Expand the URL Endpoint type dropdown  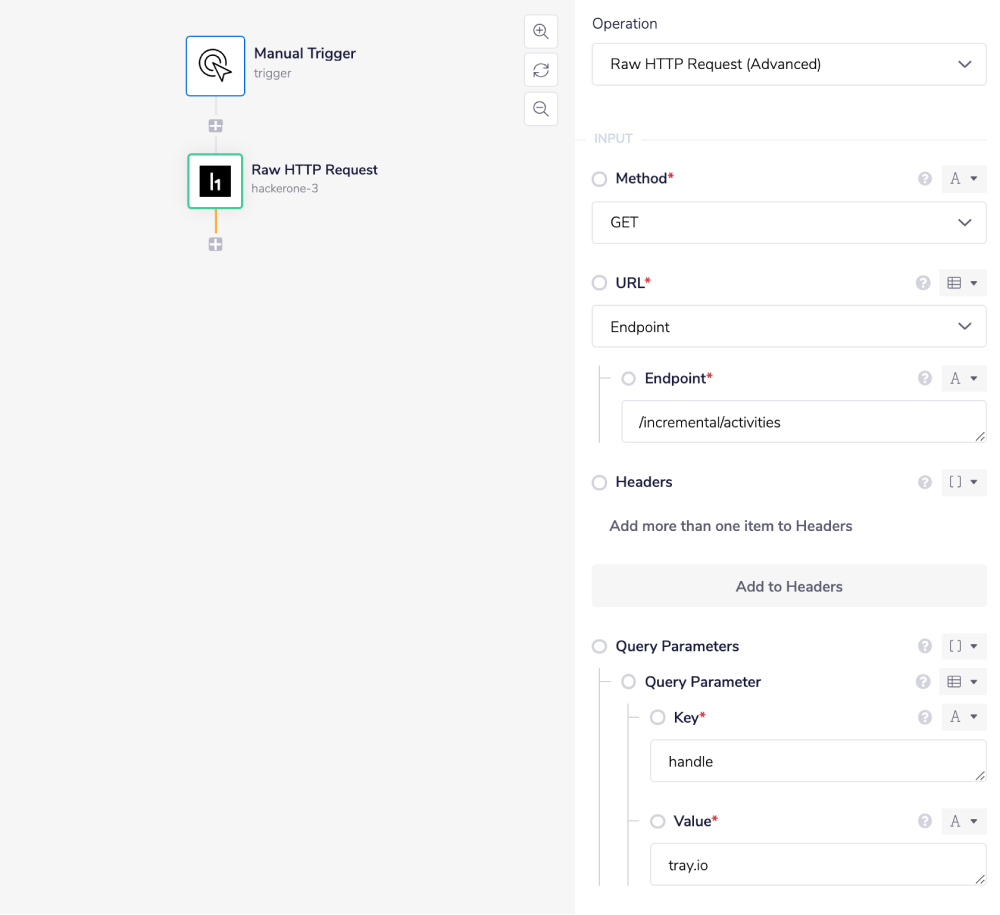[x=789, y=327]
